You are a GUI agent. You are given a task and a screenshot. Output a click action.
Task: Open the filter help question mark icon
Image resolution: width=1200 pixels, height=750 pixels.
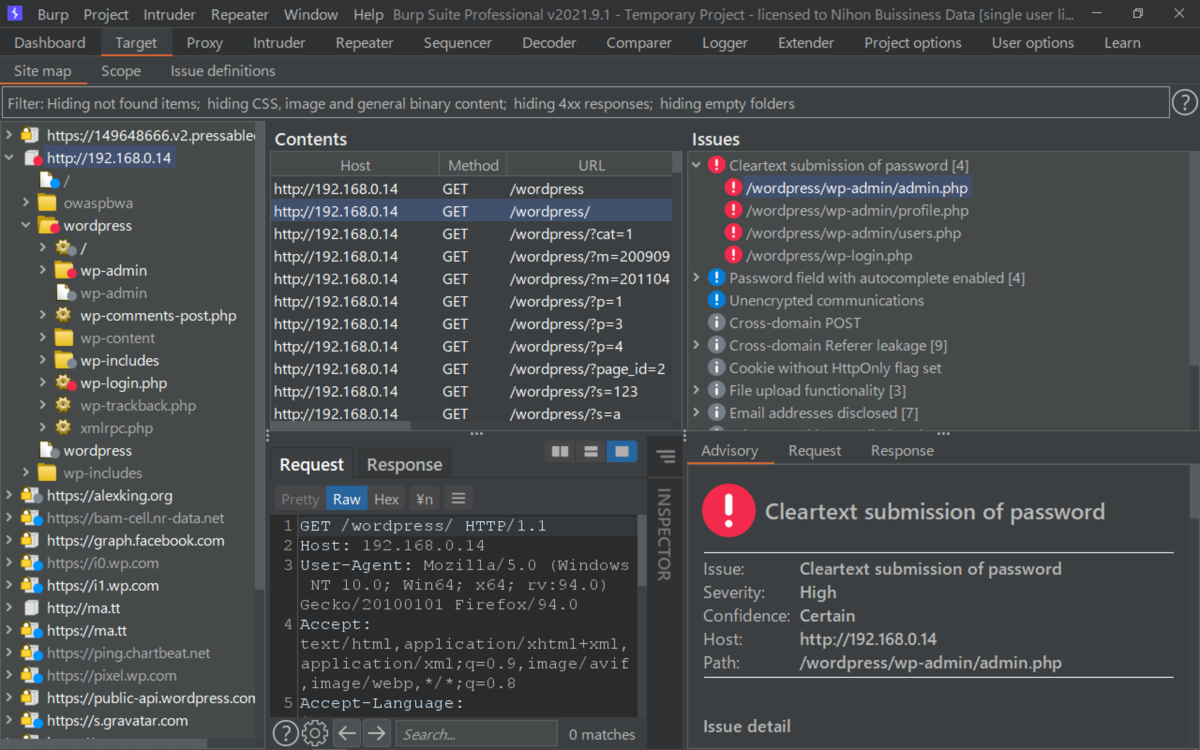(x=1184, y=102)
